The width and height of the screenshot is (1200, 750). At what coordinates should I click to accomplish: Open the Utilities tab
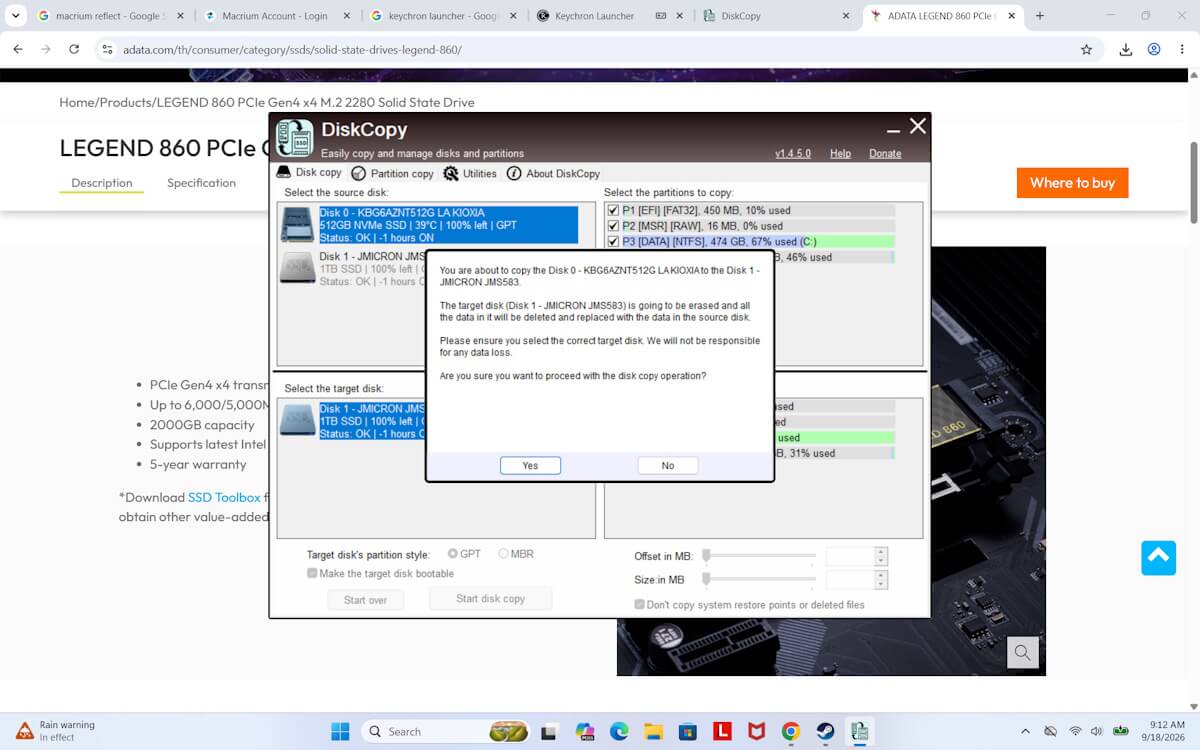tap(470, 173)
